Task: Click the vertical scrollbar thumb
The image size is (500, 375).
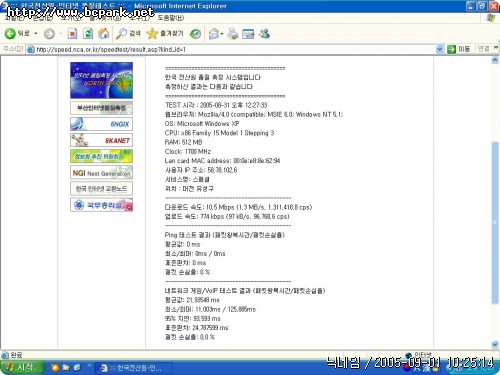Action: [x=495, y=223]
